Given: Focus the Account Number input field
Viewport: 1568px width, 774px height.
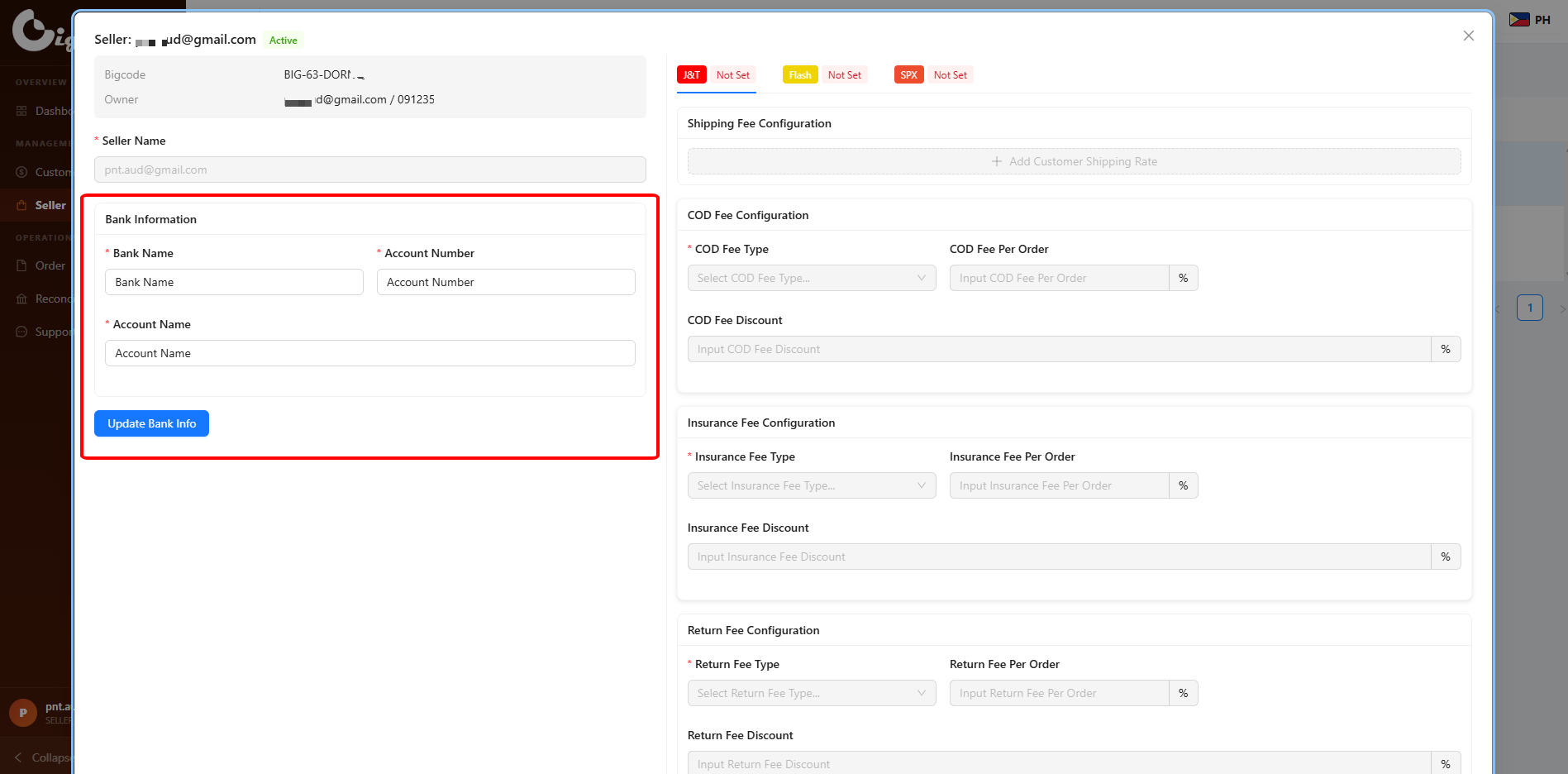Looking at the screenshot, I should [x=506, y=282].
